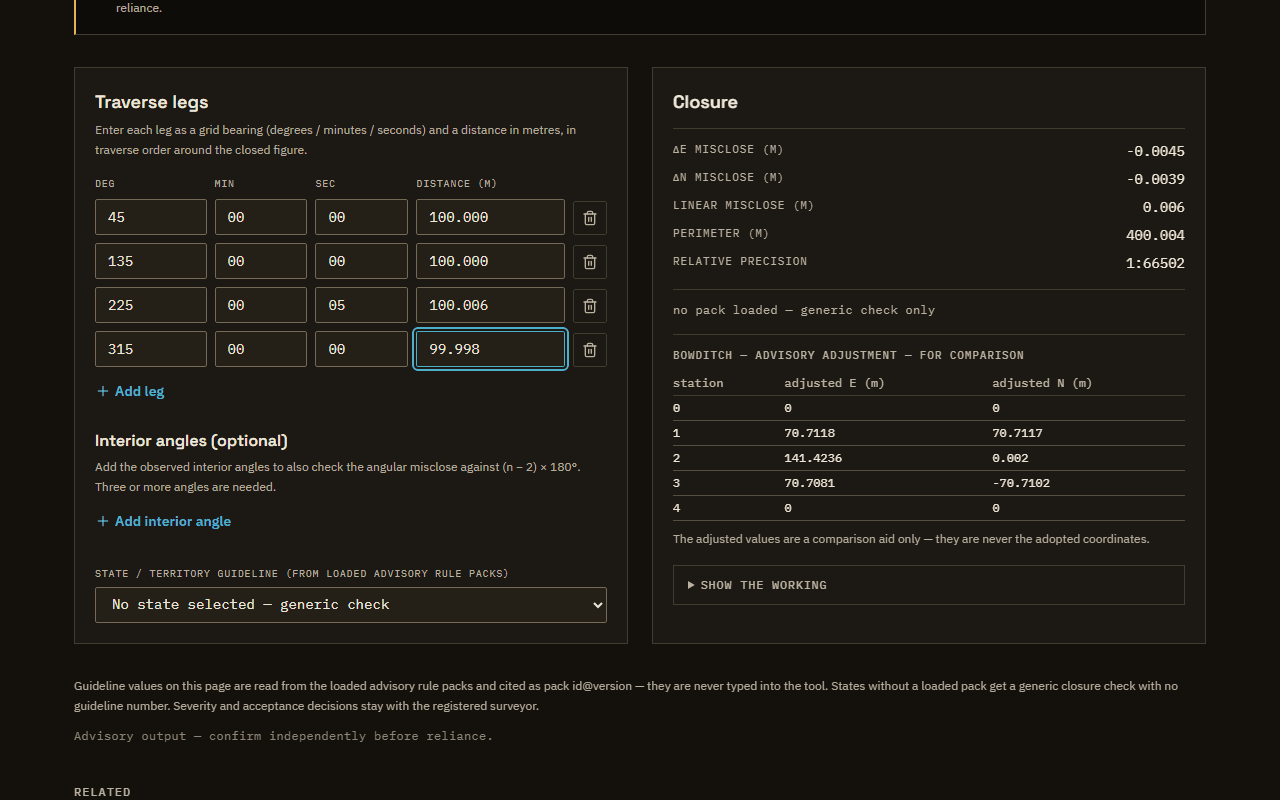This screenshot has height=800, width=1280.
Task: Delete the 135 degree traverse leg
Action: [x=590, y=261]
